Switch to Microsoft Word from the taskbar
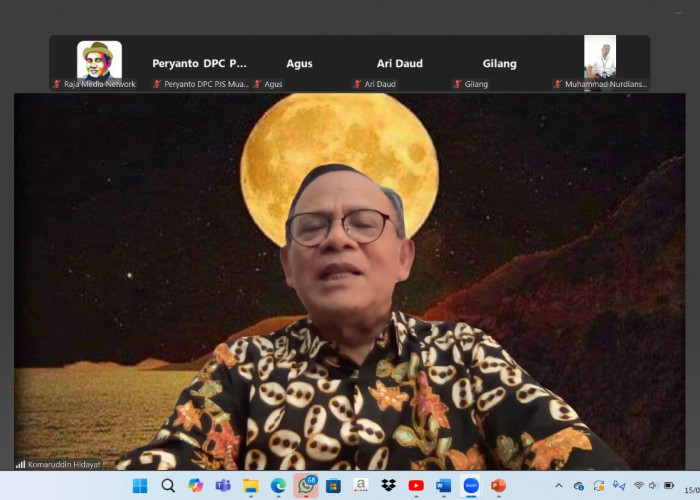This screenshot has height=500, width=700. click(443, 486)
